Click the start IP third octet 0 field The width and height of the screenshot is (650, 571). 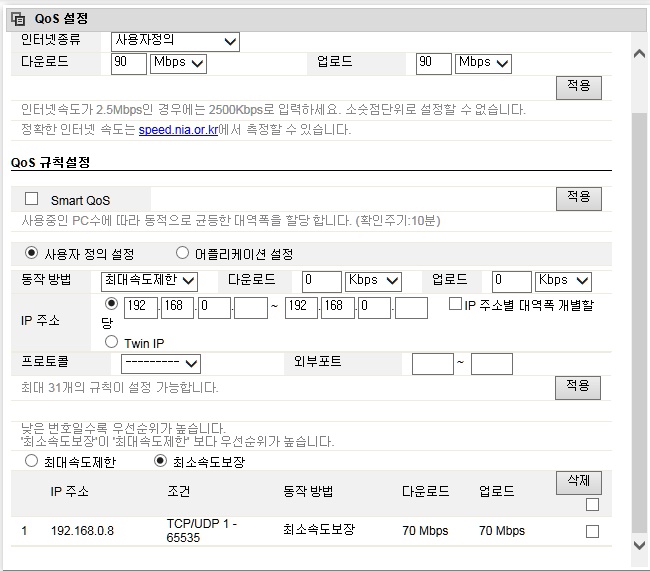point(214,308)
